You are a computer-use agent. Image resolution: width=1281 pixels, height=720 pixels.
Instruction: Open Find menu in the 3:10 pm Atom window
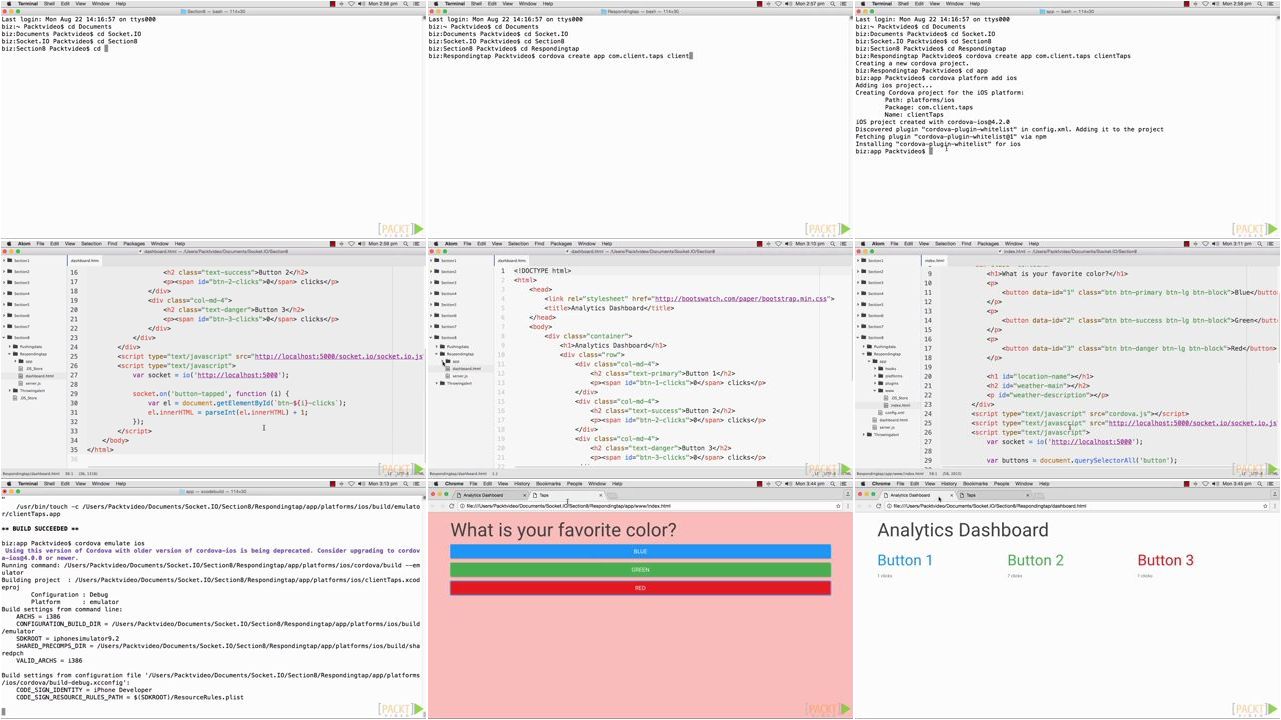click(539, 244)
